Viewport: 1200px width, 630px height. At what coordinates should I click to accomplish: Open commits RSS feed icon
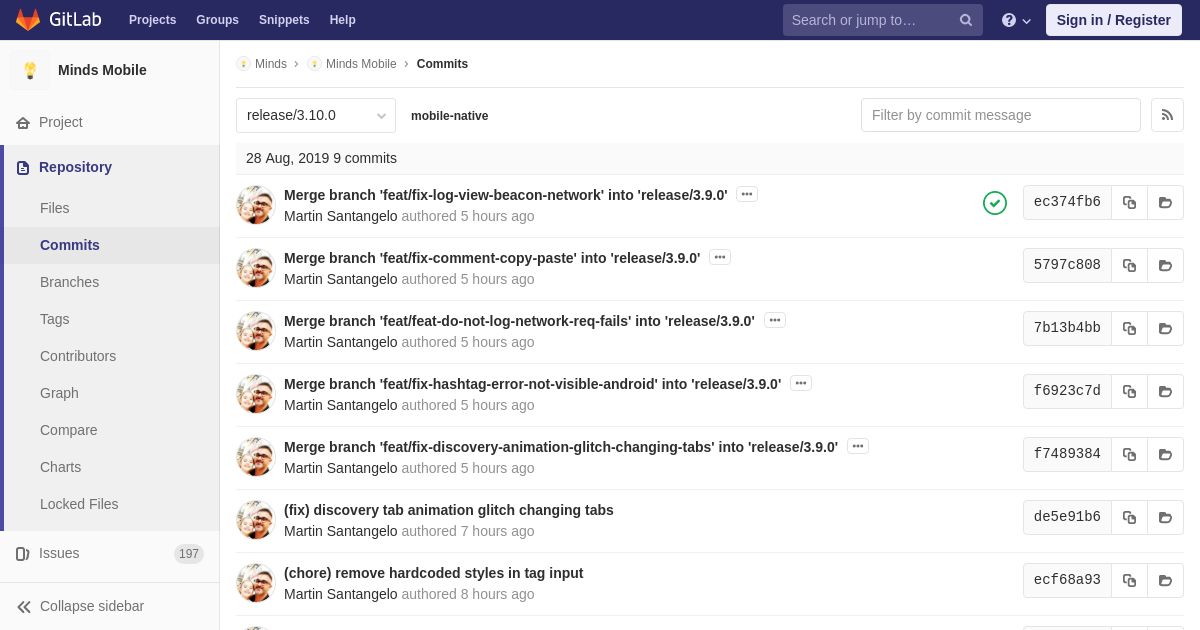(x=1167, y=115)
